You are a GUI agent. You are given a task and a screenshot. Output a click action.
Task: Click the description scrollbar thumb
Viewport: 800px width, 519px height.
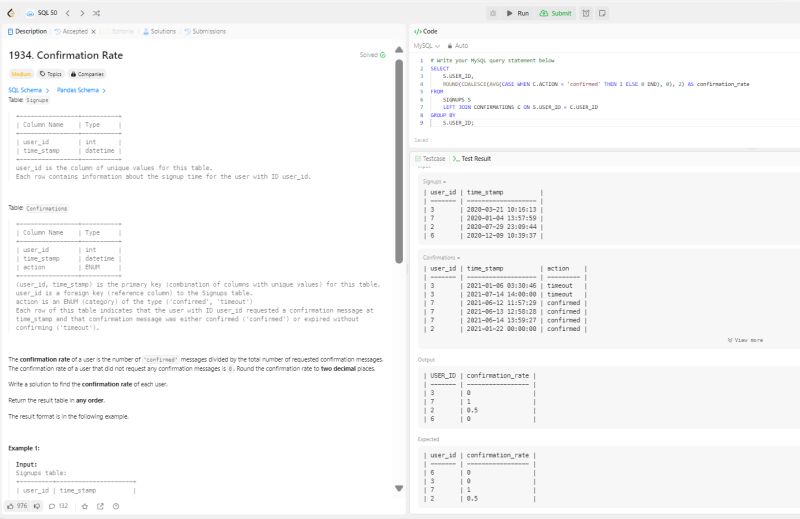pyautogui.click(x=399, y=161)
